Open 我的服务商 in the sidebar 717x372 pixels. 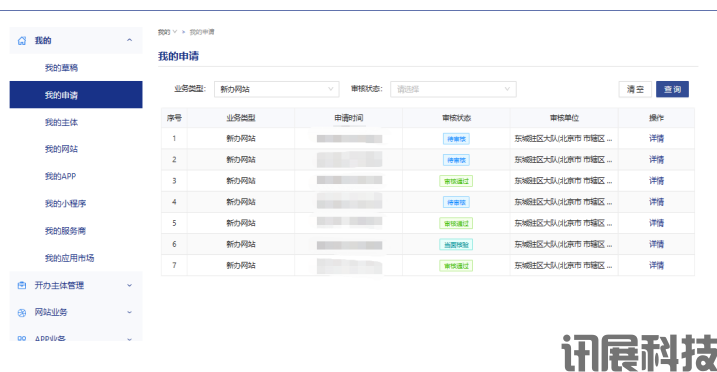pyautogui.click(x=65, y=231)
